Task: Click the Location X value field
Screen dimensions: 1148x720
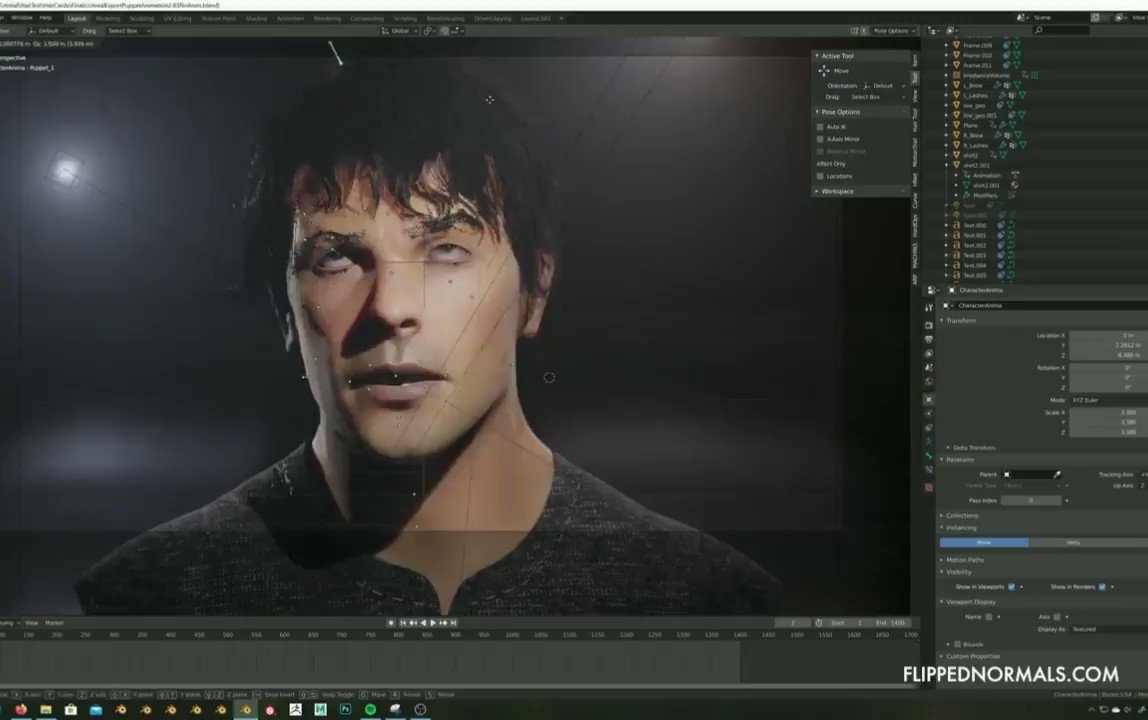Action: click(x=1108, y=335)
